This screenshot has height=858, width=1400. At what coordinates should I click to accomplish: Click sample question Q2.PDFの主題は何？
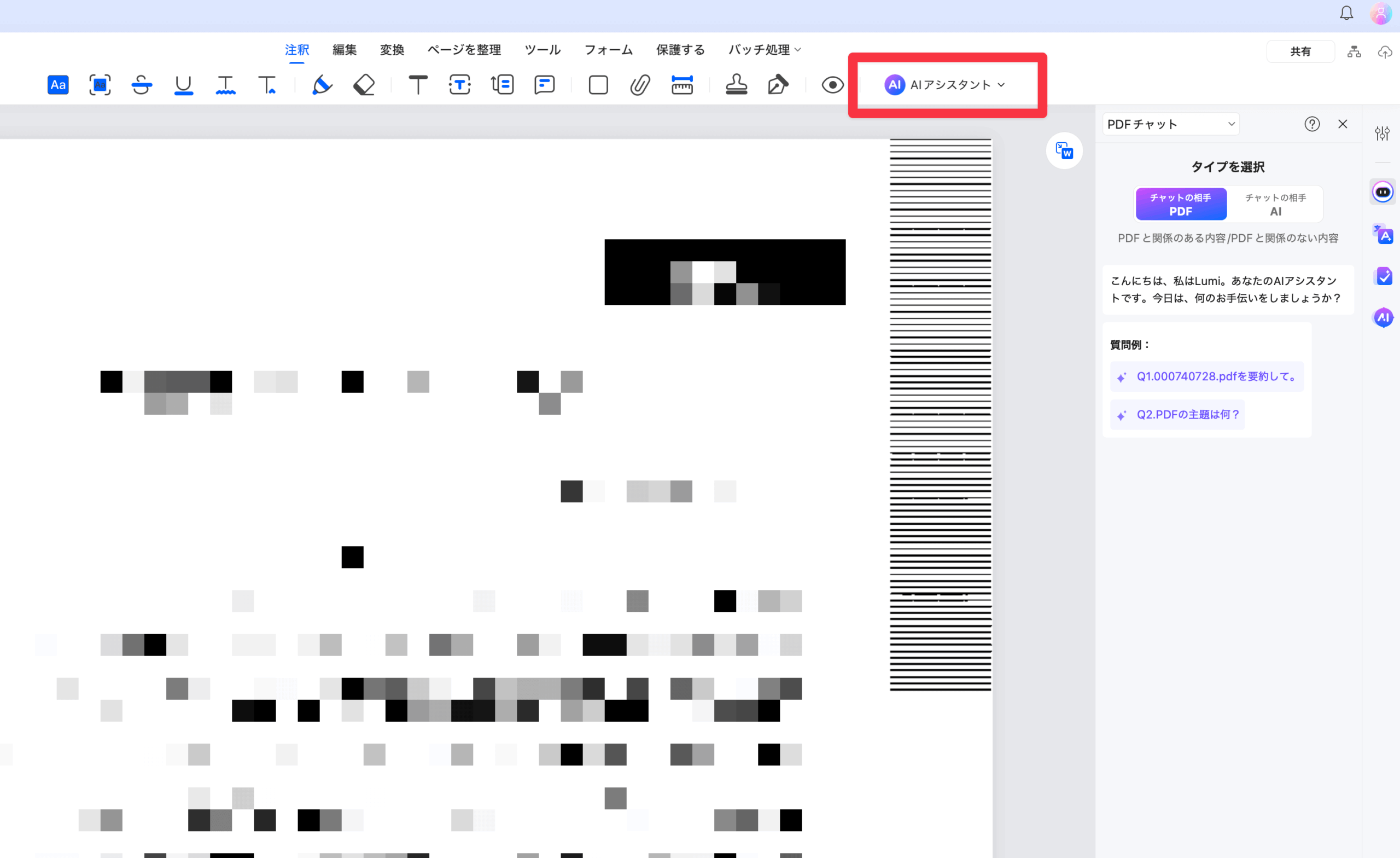tap(1179, 415)
